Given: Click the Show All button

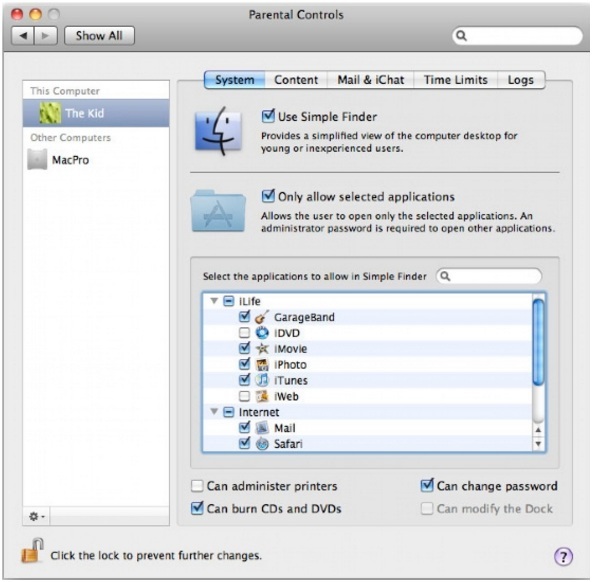Looking at the screenshot, I should [99, 36].
